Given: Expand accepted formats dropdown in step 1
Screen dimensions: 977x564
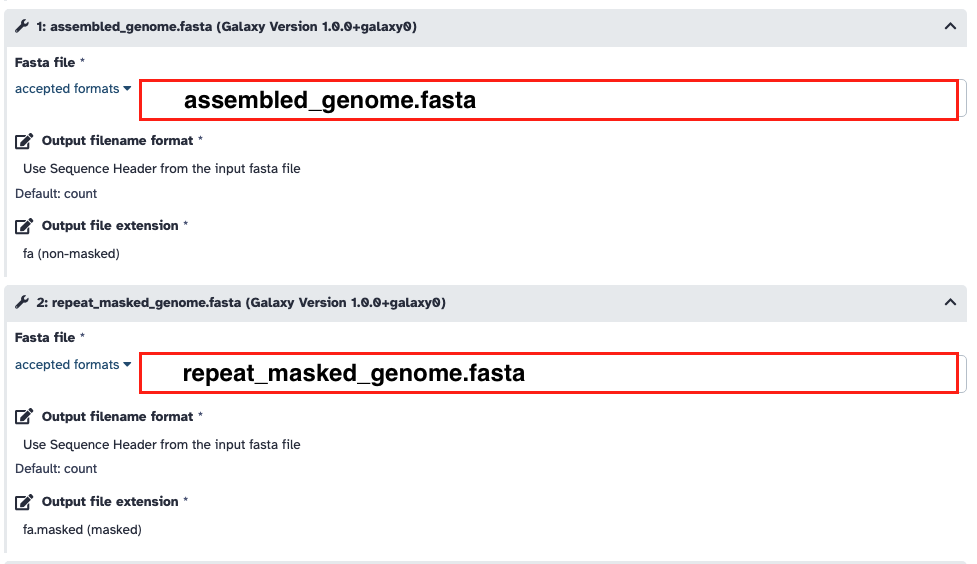Looking at the screenshot, I should 73,89.
